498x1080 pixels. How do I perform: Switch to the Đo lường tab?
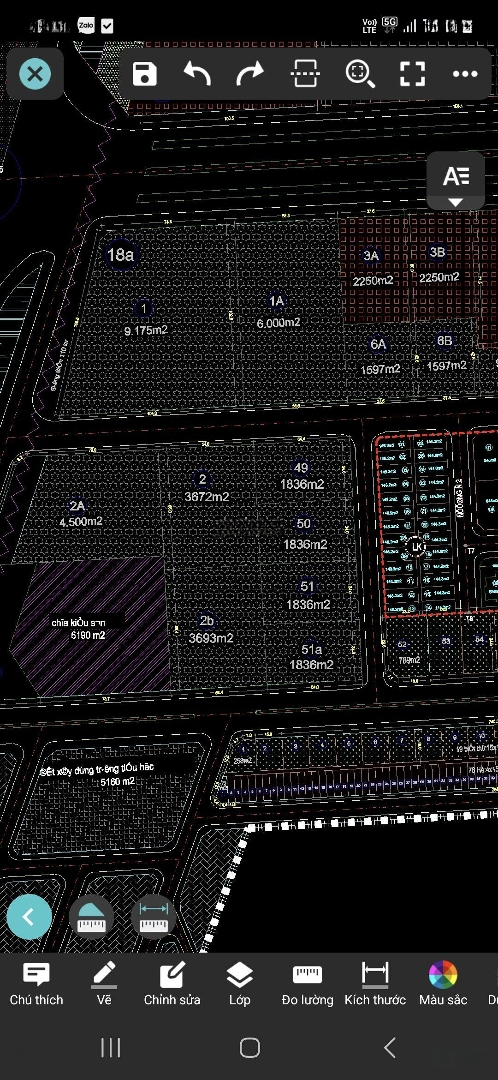pos(307,984)
